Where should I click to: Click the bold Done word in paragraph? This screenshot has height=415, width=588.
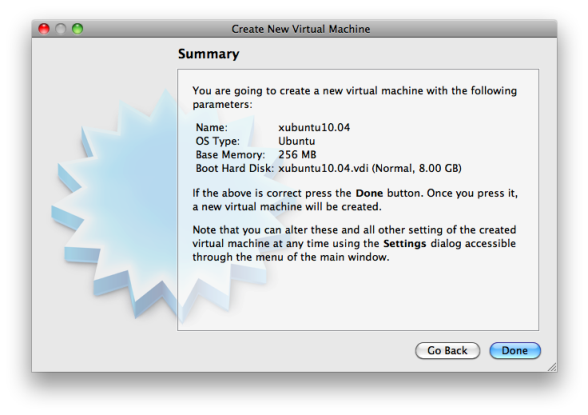pos(369,193)
